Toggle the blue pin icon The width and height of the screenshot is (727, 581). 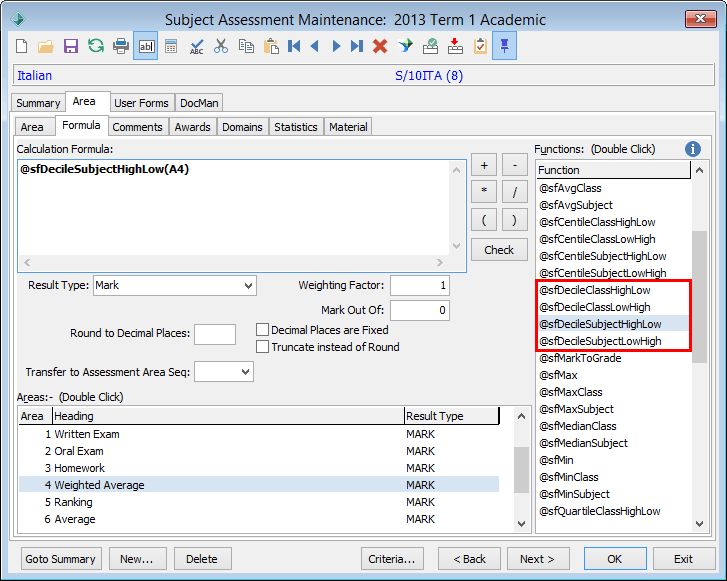click(504, 46)
